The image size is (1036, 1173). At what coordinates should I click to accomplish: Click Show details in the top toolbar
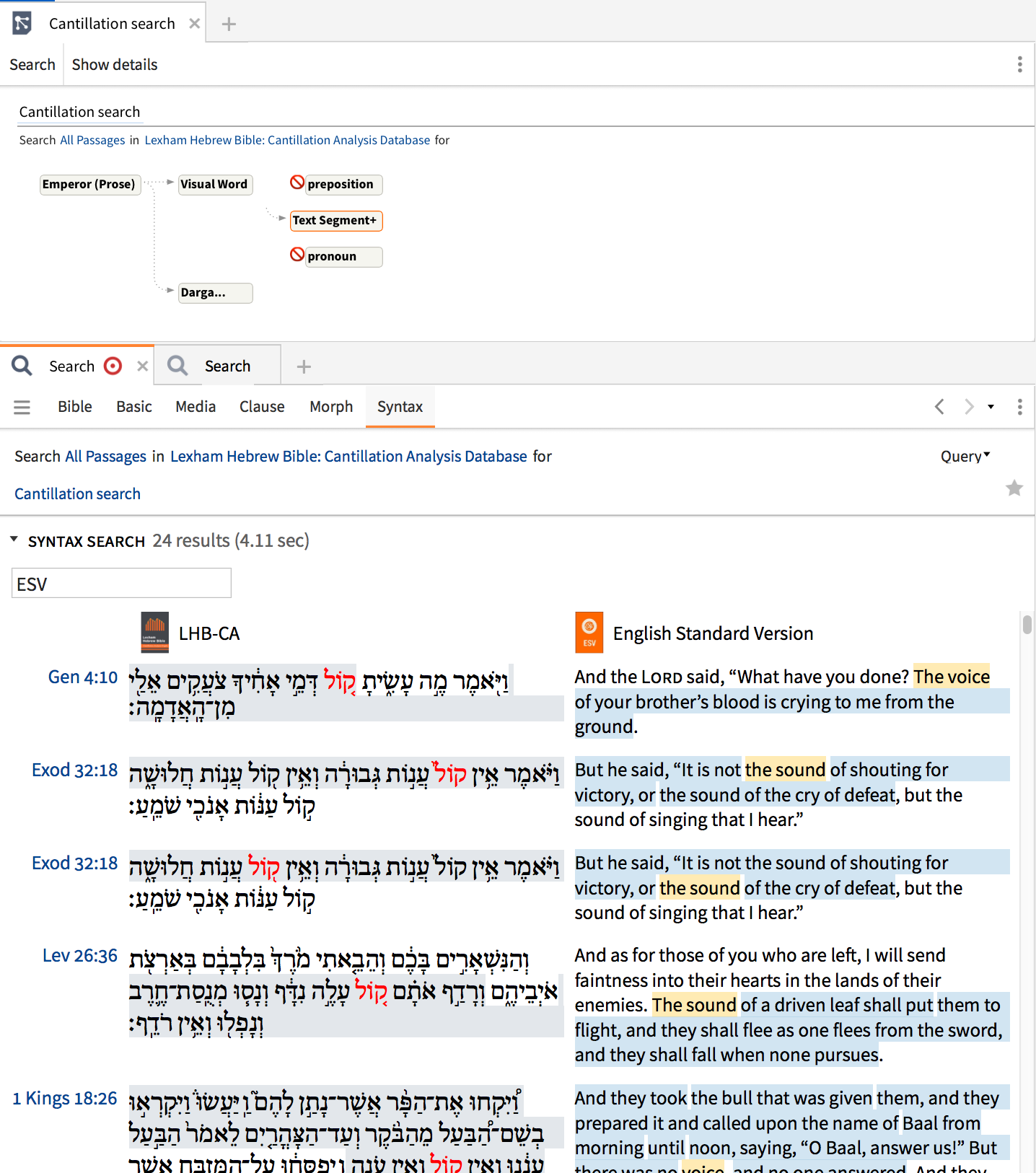click(115, 64)
